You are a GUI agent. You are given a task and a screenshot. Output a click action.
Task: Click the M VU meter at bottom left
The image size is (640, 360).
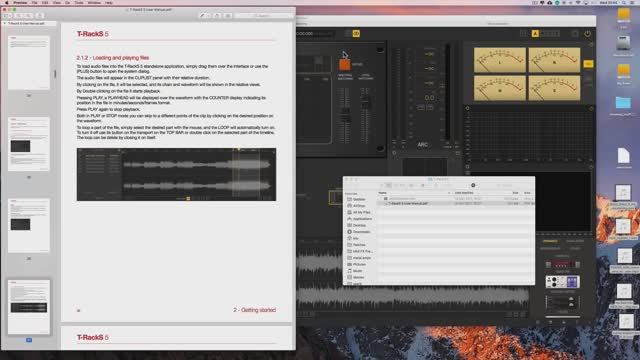click(x=500, y=87)
